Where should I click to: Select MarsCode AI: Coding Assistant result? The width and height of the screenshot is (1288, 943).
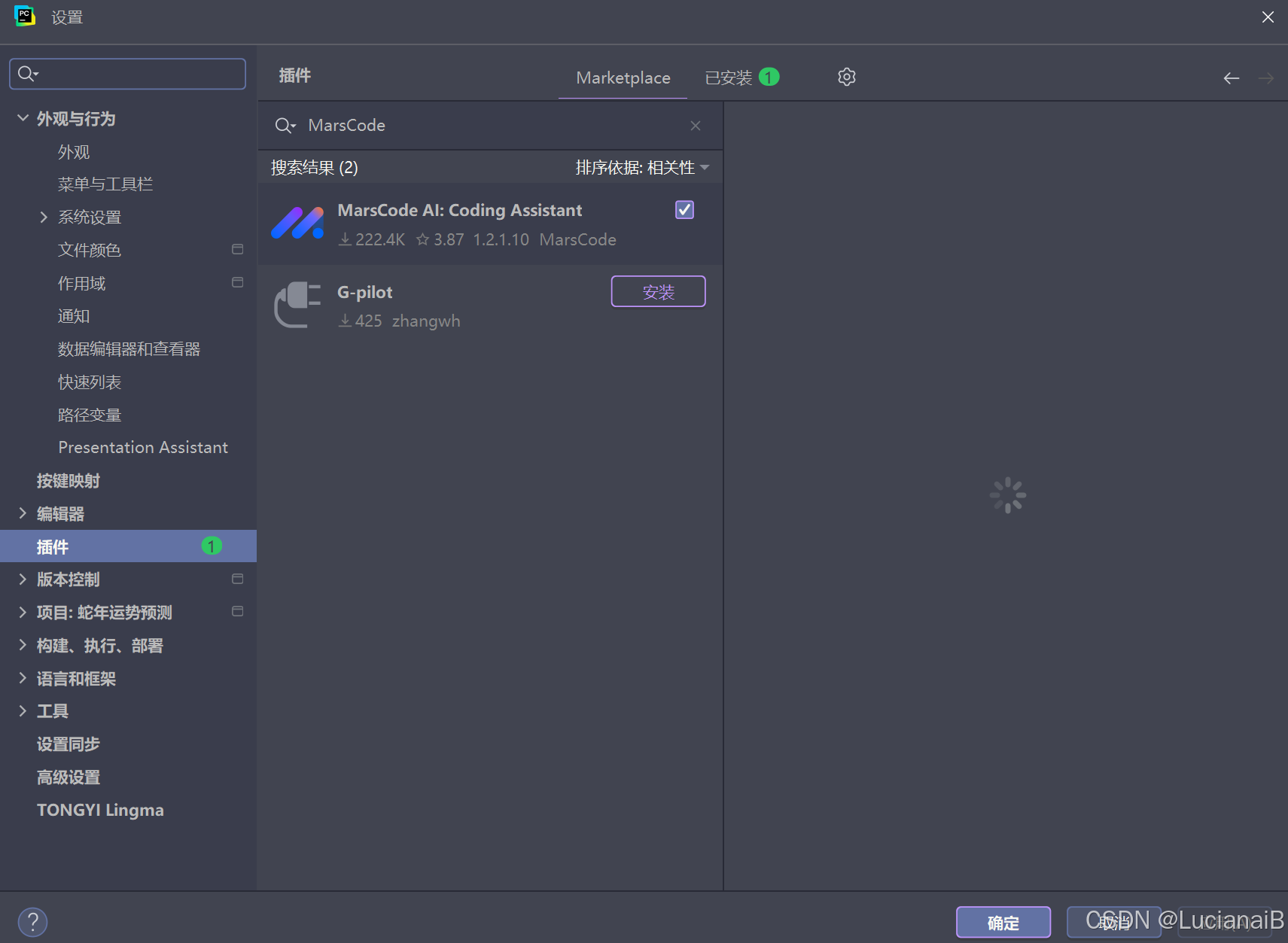490,224
